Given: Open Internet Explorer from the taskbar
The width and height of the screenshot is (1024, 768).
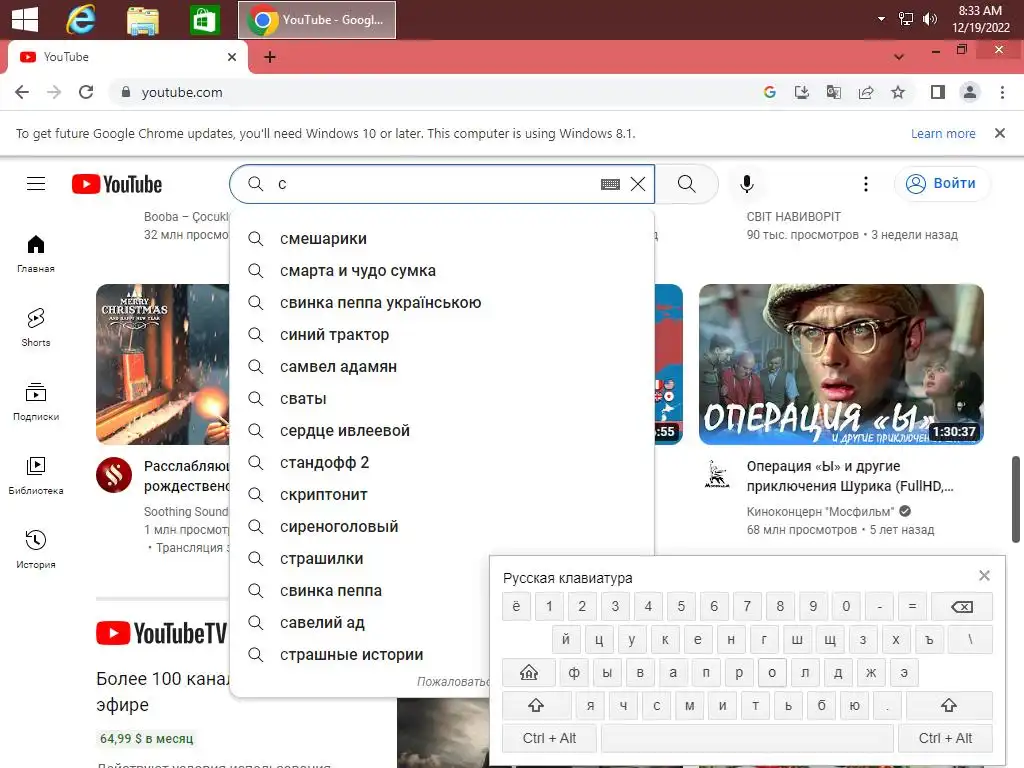Looking at the screenshot, I should click(81, 20).
